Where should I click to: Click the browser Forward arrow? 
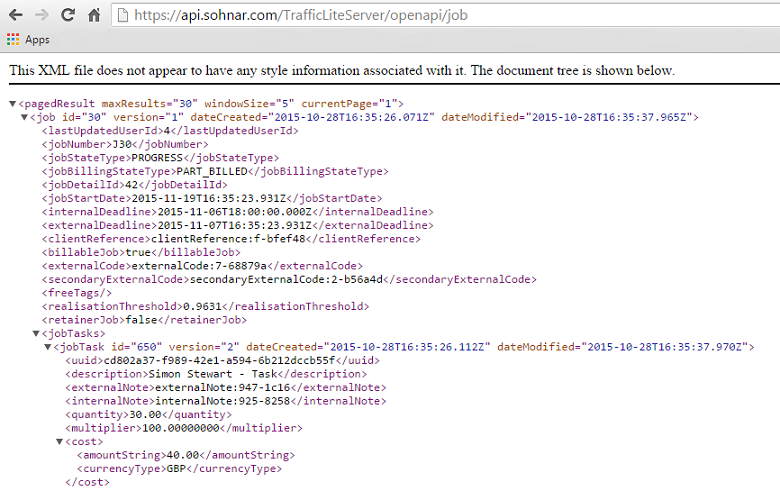tap(41, 16)
